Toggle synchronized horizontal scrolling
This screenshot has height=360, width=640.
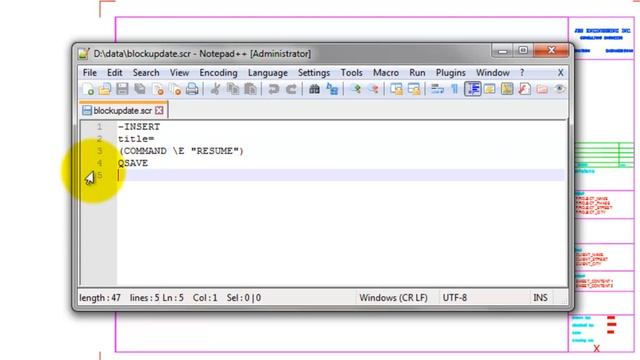pyautogui.click(x=414, y=89)
